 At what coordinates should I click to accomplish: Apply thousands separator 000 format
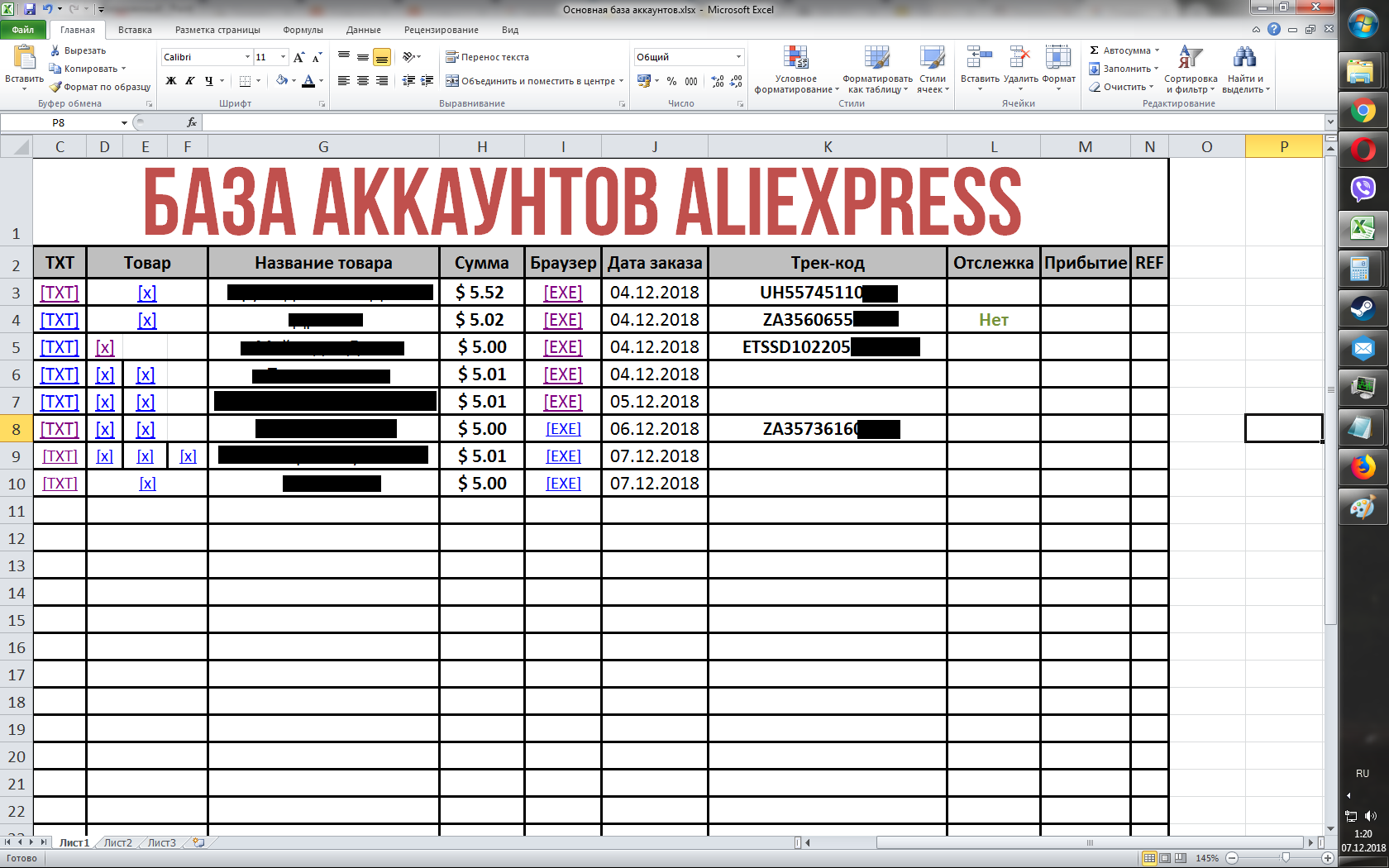691,81
